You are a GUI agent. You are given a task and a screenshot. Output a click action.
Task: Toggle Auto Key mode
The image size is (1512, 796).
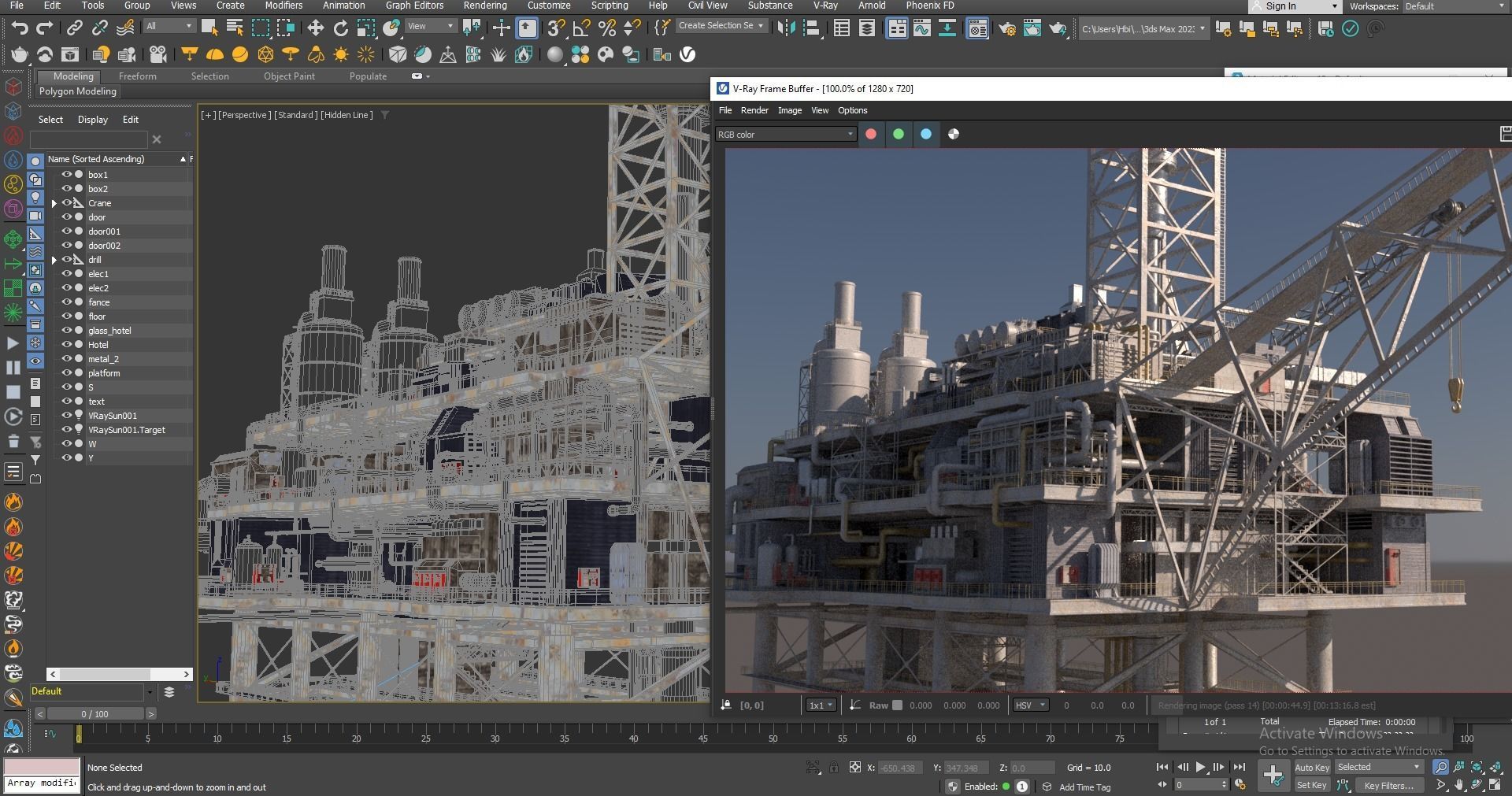[x=1312, y=768]
